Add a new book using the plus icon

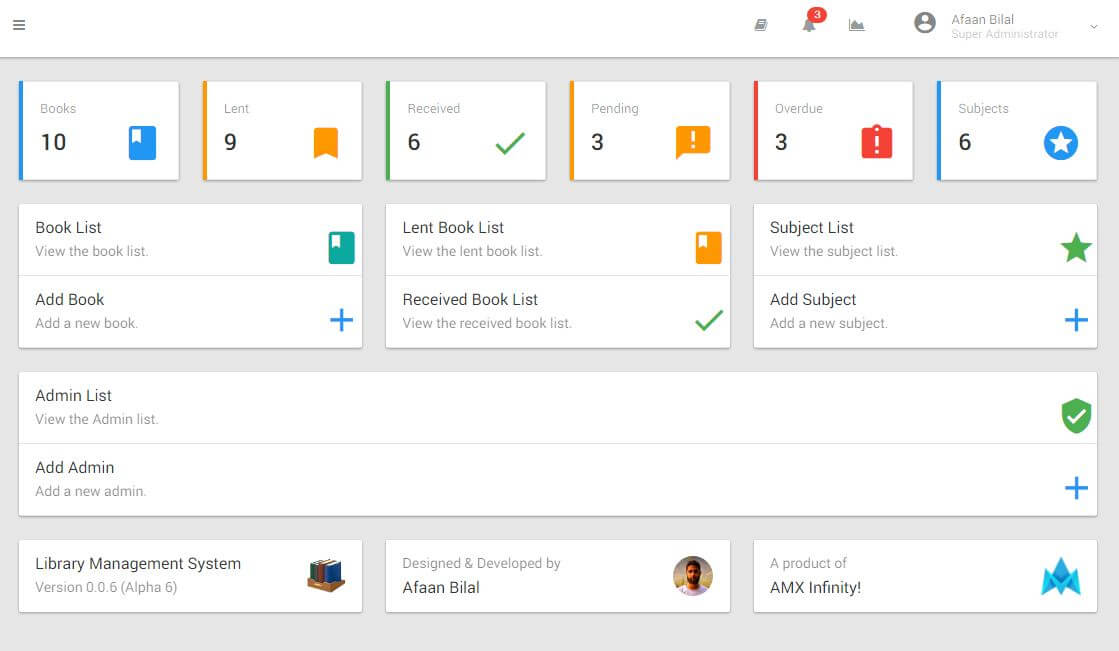point(341,319)
